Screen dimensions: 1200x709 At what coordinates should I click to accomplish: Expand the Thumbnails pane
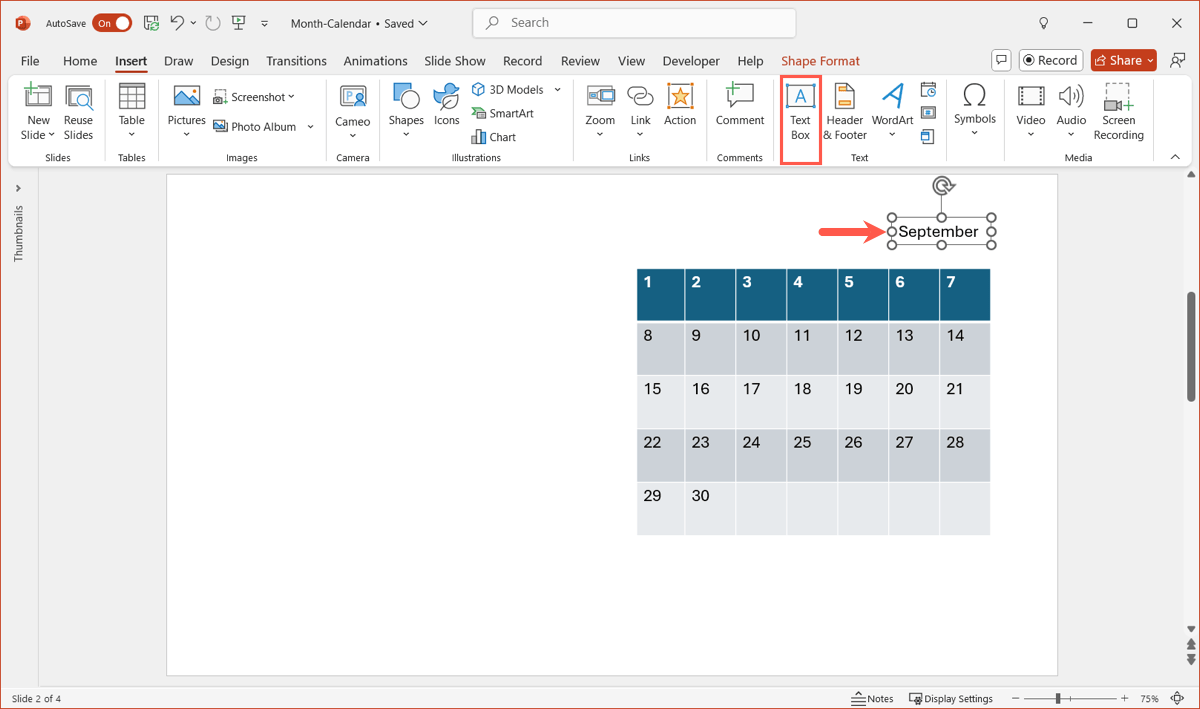click(18, 188)
